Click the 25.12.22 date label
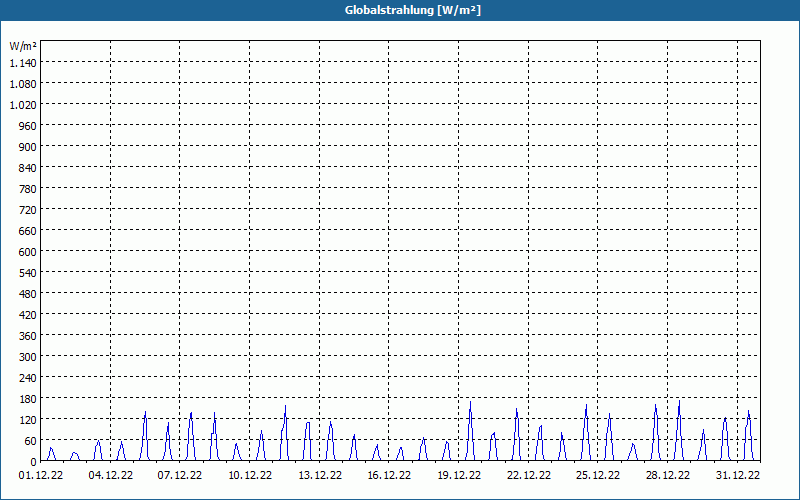The image size is (800, 500). click(598, 476)
